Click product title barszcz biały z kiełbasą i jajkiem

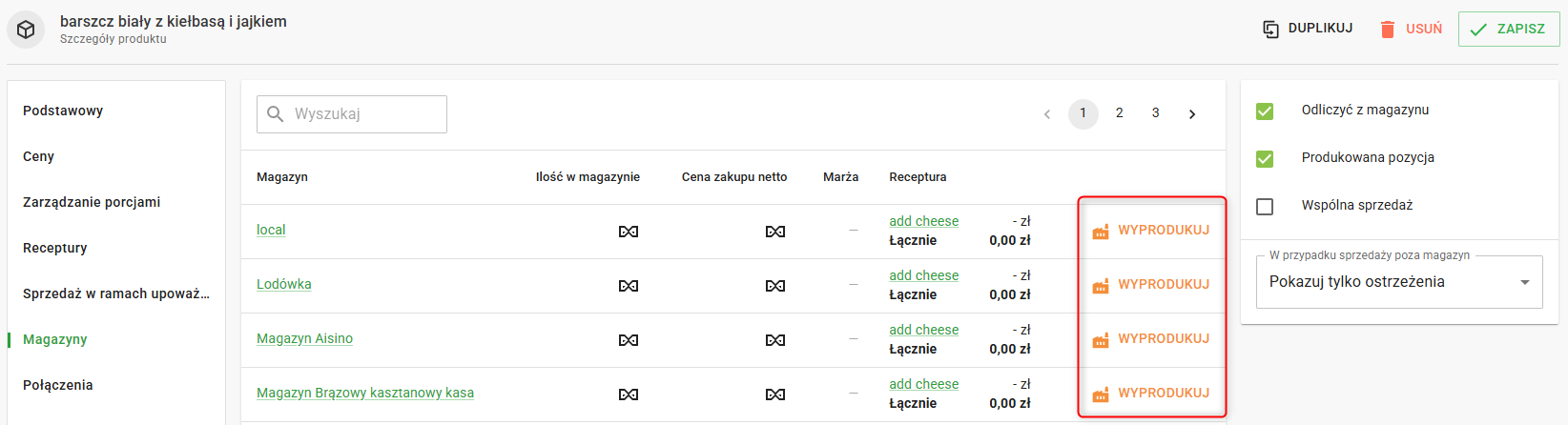pyautogui.click(x=174, y=21)
